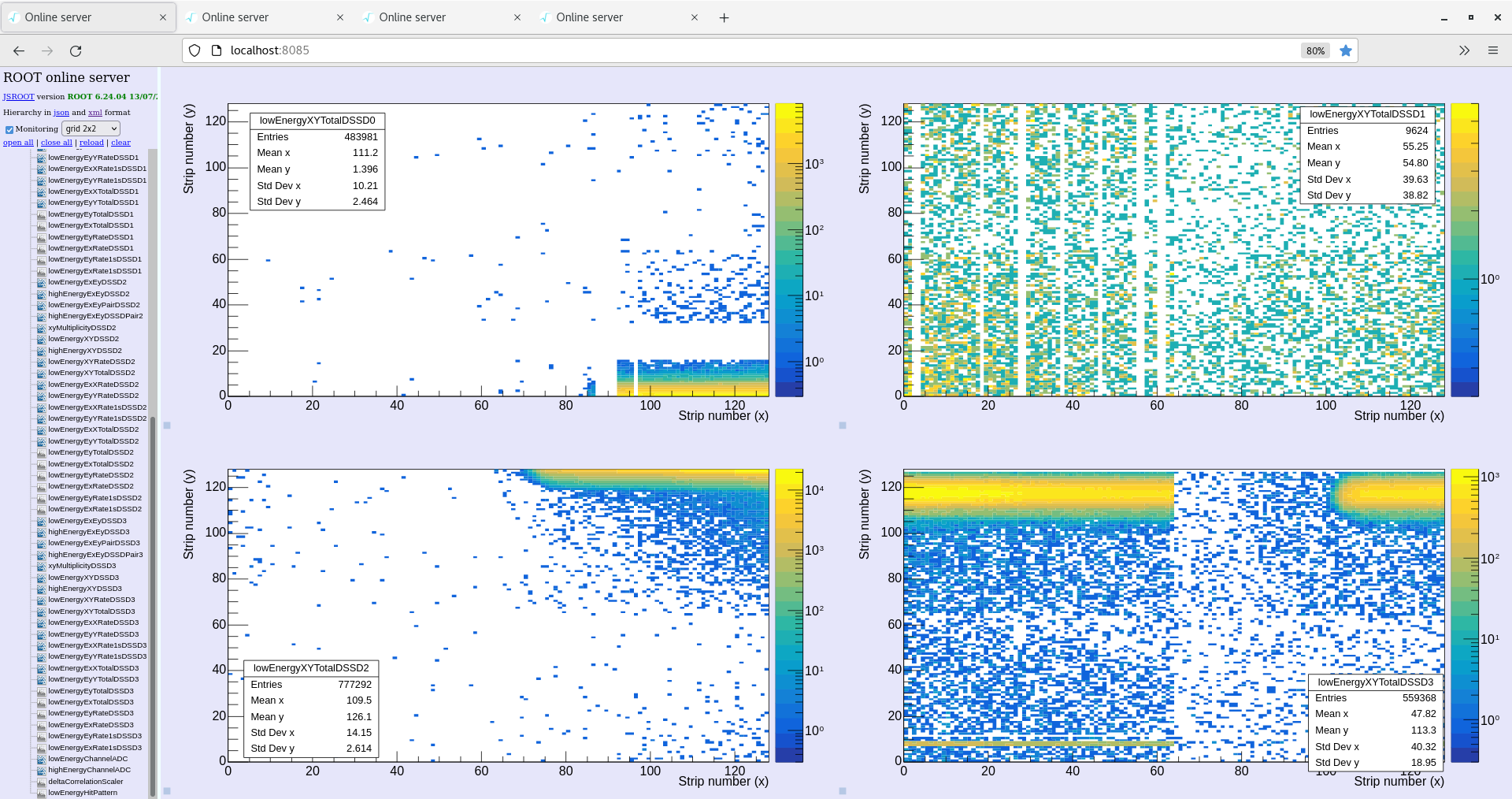Open the grid 2x2 layout dropdown
This screenshot has width=1512, height=799.
pos(91,128)
